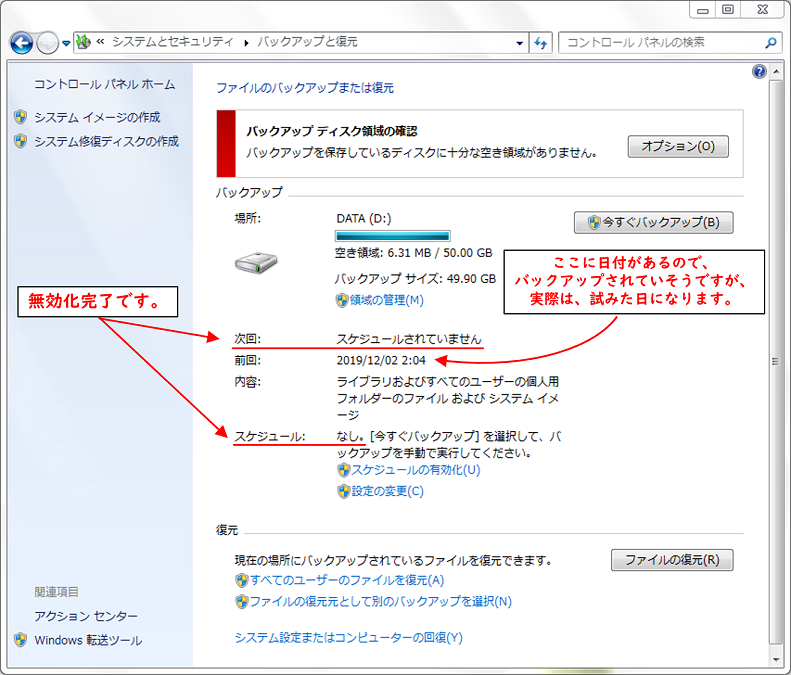
Task: Open 領域の管理(M) link
Action: click(x=386, y=300)
